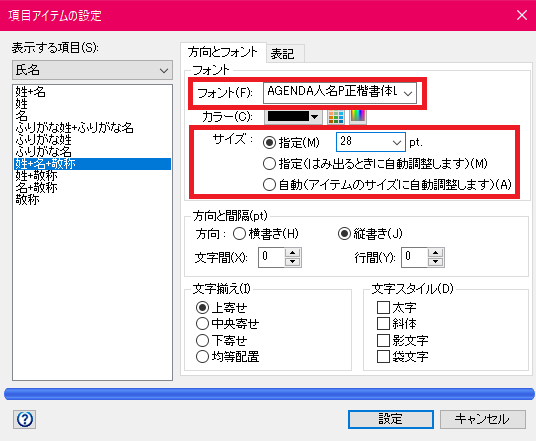
Task: Open the black カラー(C) swatch dropdown
Action: pos(293,117)
